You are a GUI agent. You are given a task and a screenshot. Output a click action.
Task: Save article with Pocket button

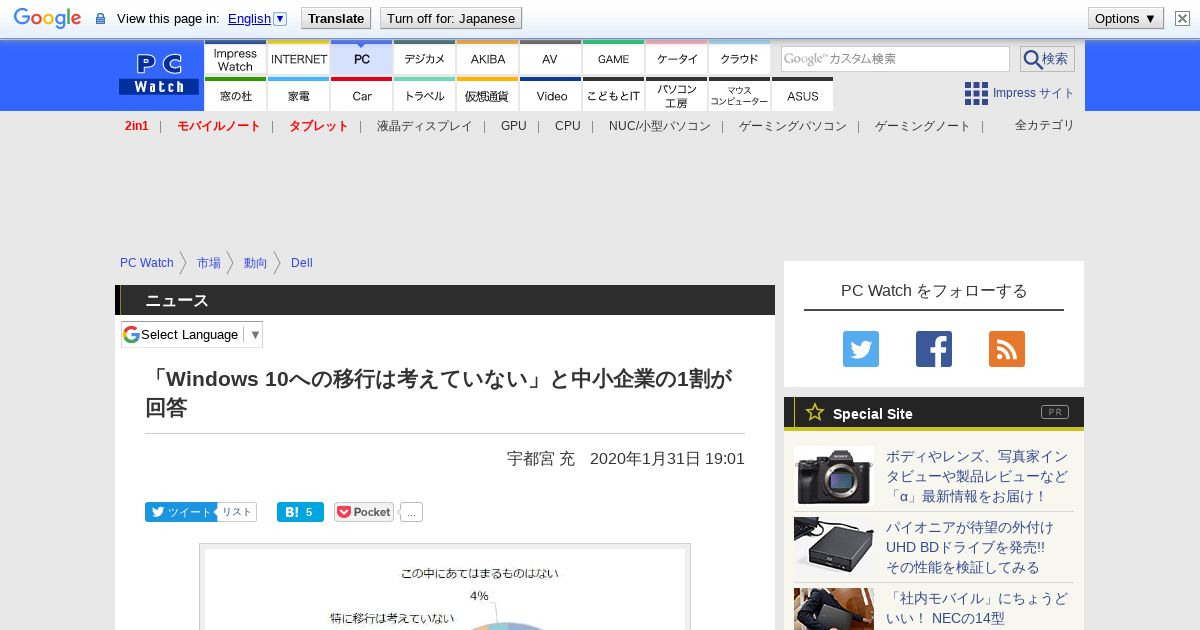point(364,512)
